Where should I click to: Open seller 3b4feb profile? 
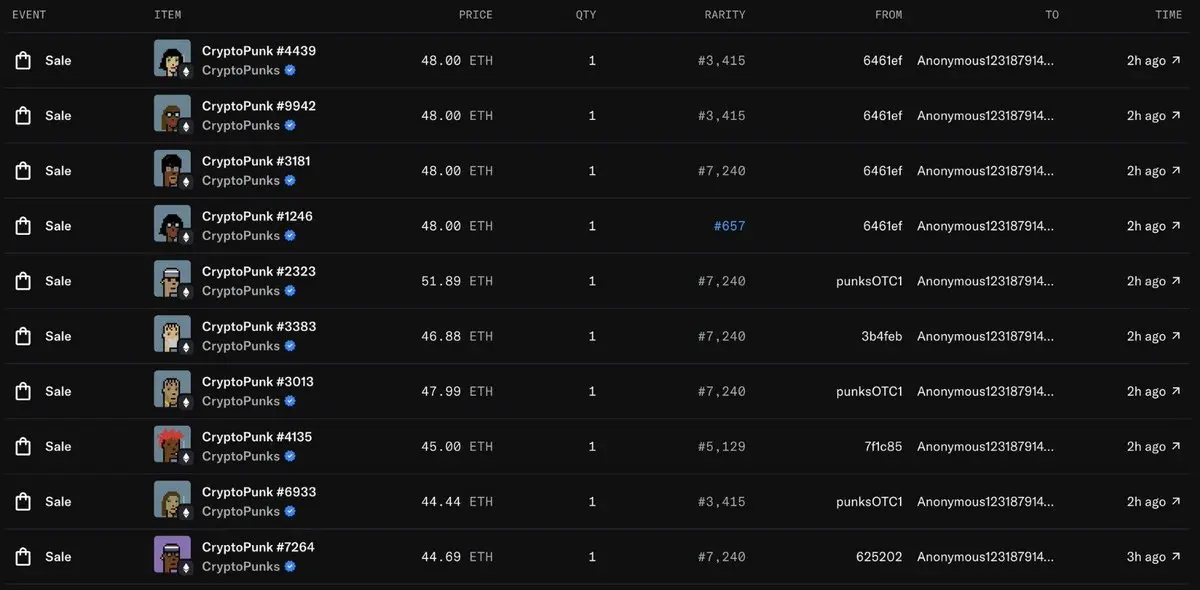click(x=882, y=336)
